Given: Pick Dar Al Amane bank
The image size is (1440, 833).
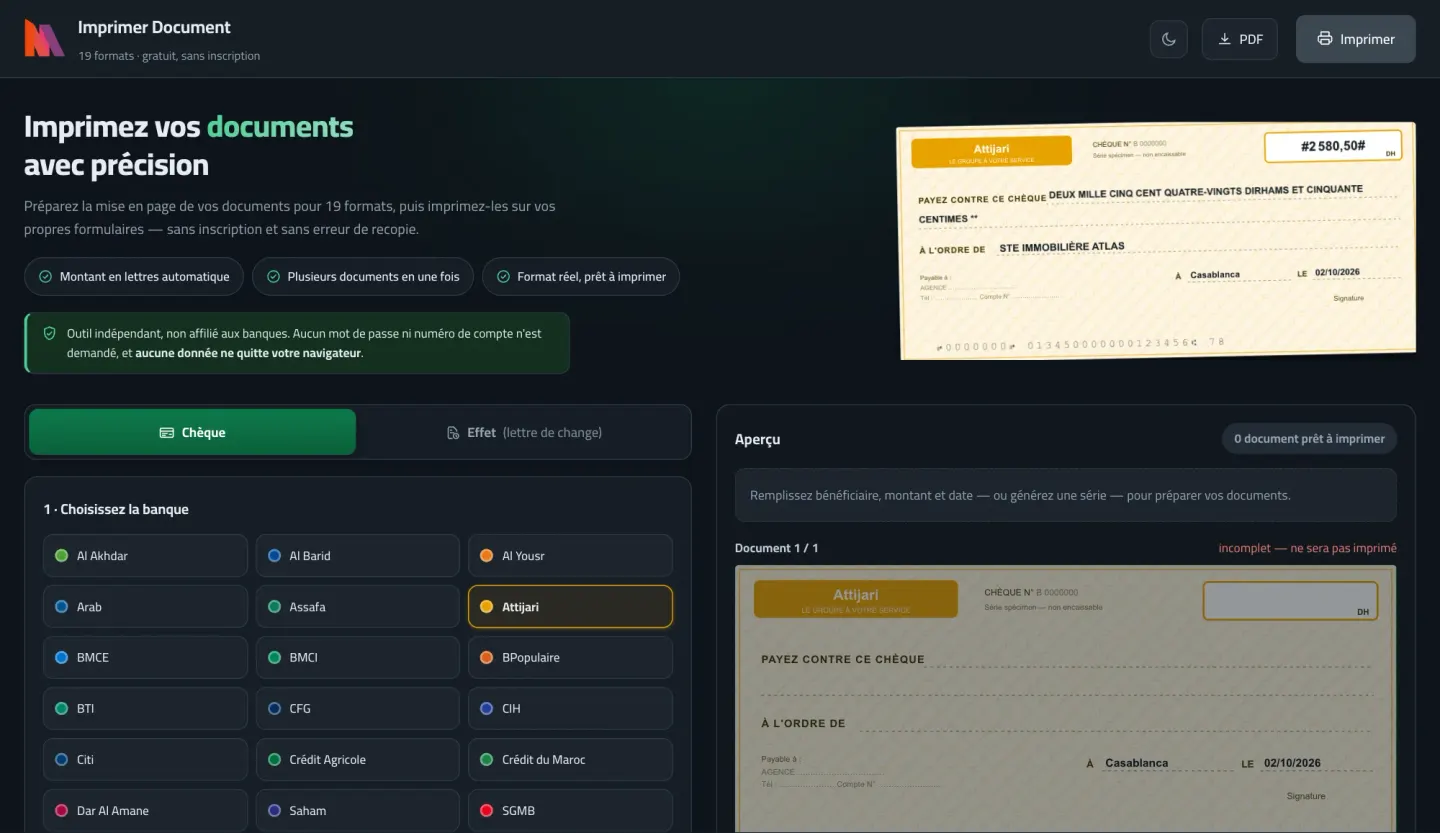Looking at the screenshot, I should point(145,810).
